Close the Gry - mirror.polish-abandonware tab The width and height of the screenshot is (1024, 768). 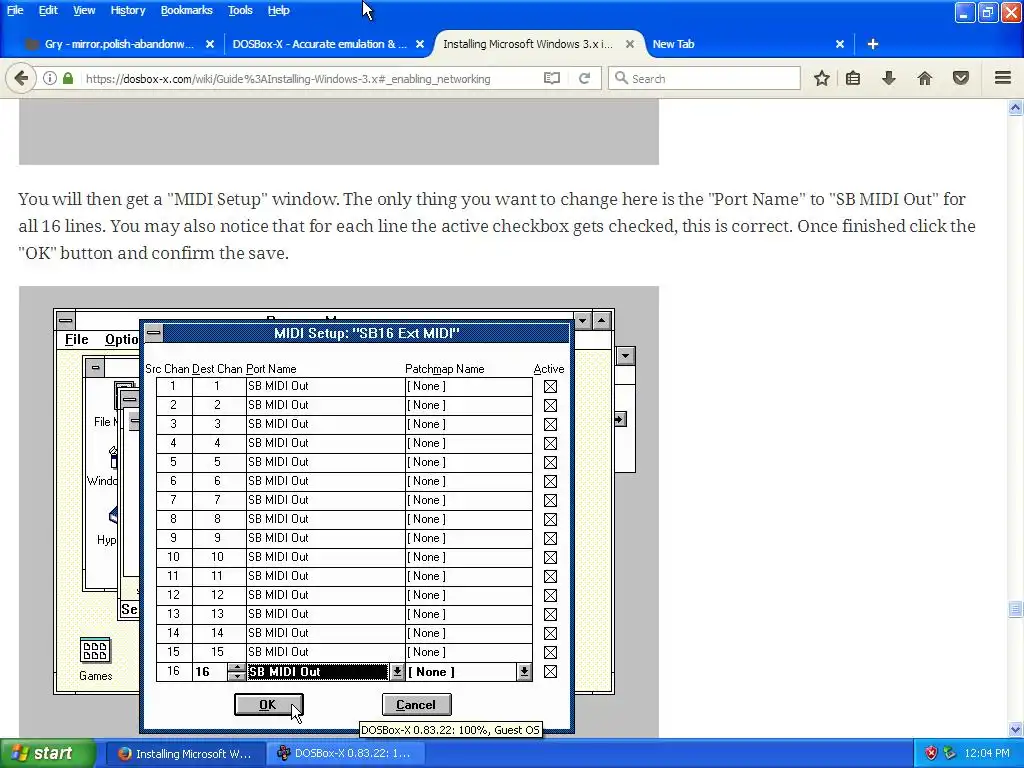pyautogui.click(x=210, y=44)
